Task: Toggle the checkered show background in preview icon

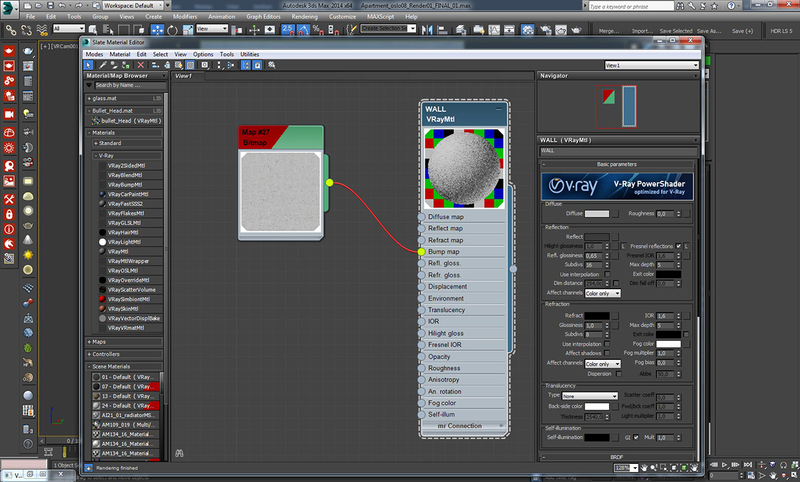Action: 190,65
